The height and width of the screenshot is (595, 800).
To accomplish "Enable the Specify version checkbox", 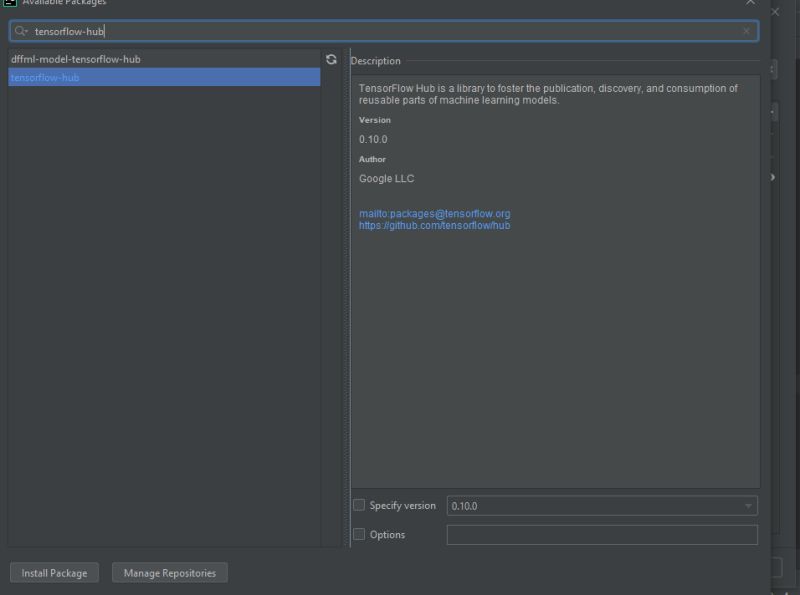I will (359, 505).
